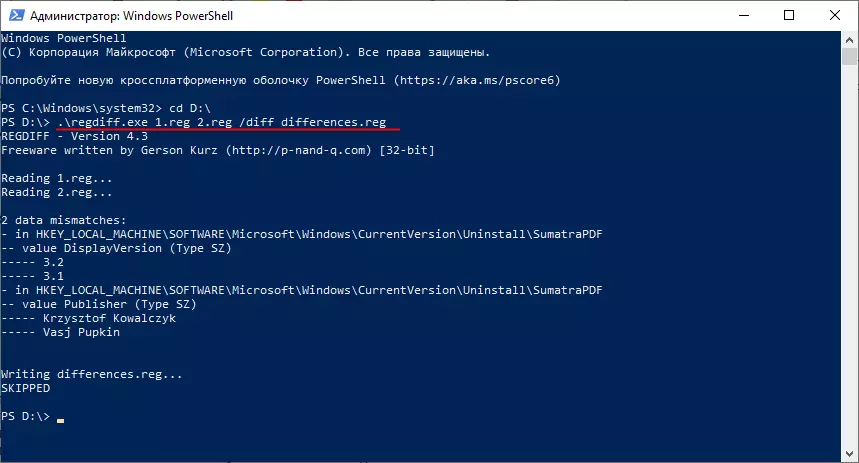Click the underlined regdiff.exe command line

tap(229, 122)
